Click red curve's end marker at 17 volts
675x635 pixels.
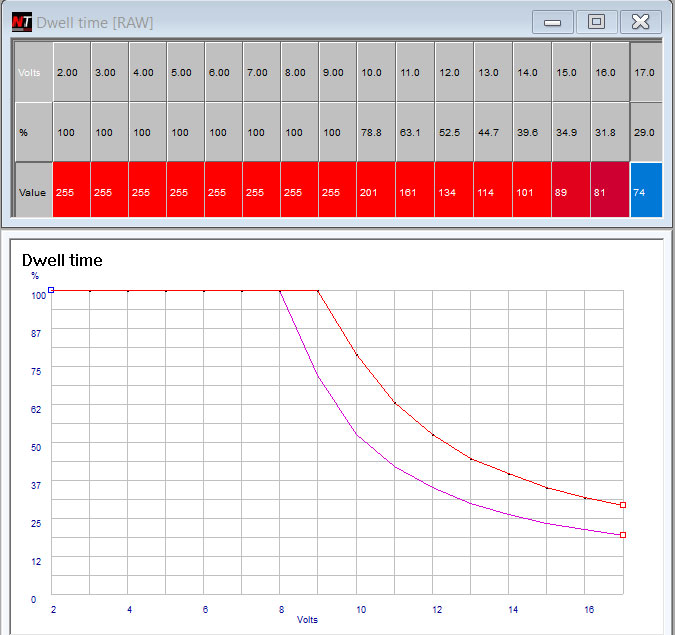pyautogui.click(x=623, y=505)
